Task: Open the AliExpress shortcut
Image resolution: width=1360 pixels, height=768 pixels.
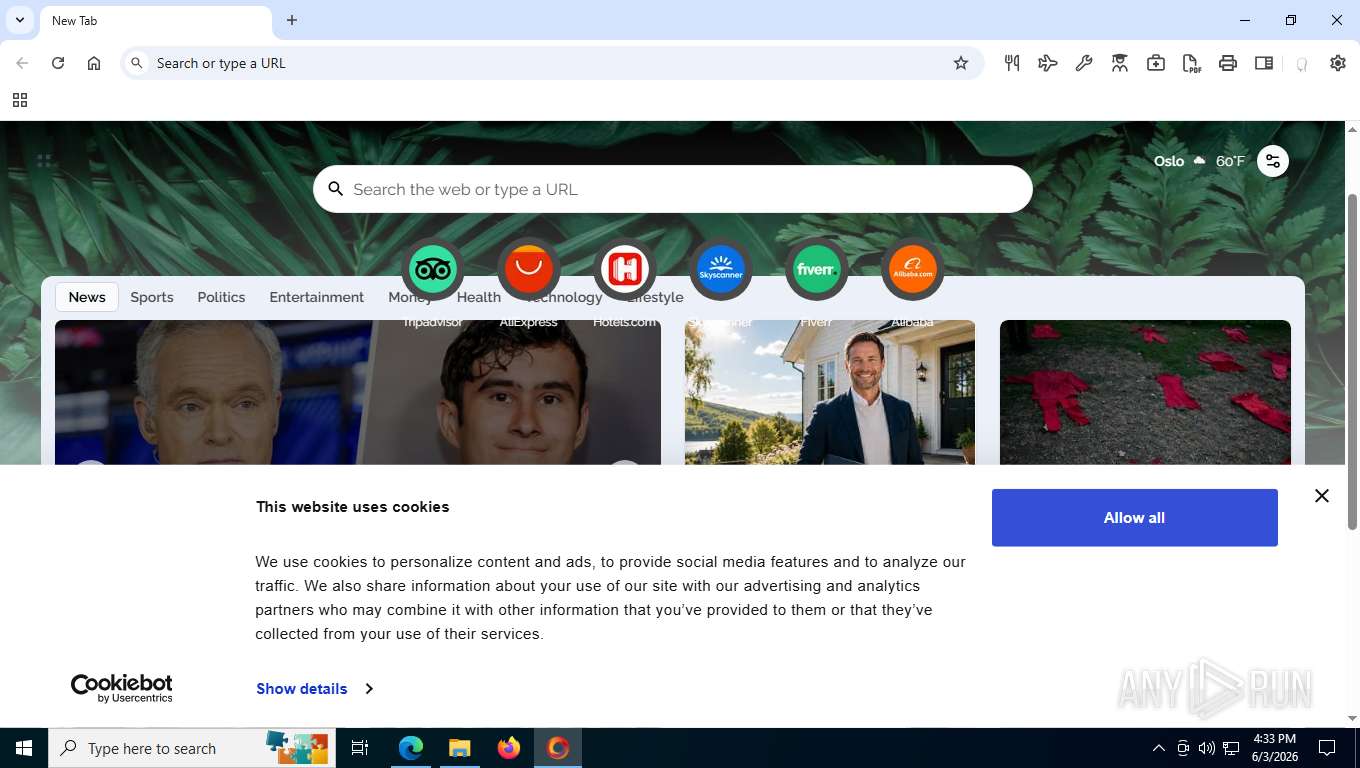Action: 529,269
